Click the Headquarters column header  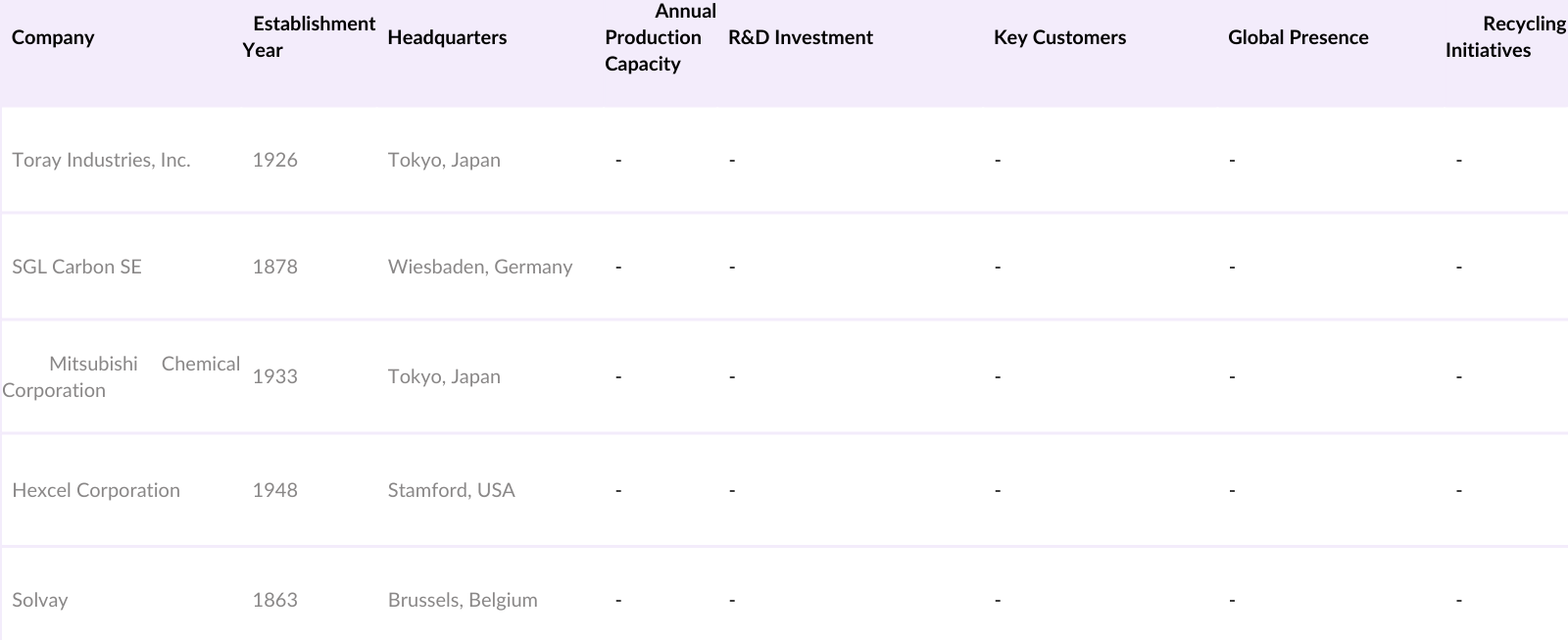447,37
